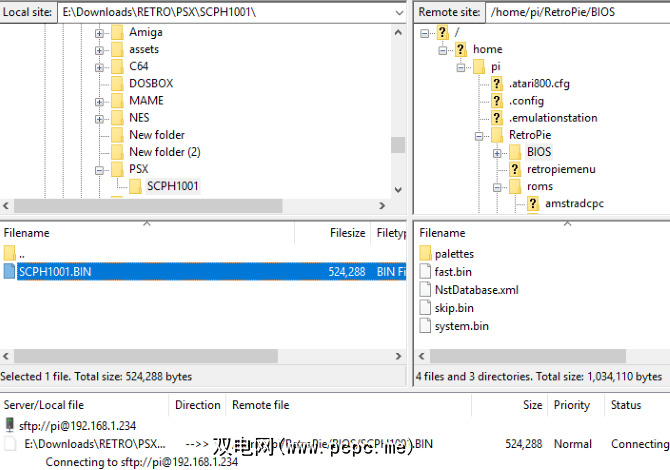Screen dimensions: 670x470
Task: Select RetroPie in the remote tree
Action: tap(530, 135)
